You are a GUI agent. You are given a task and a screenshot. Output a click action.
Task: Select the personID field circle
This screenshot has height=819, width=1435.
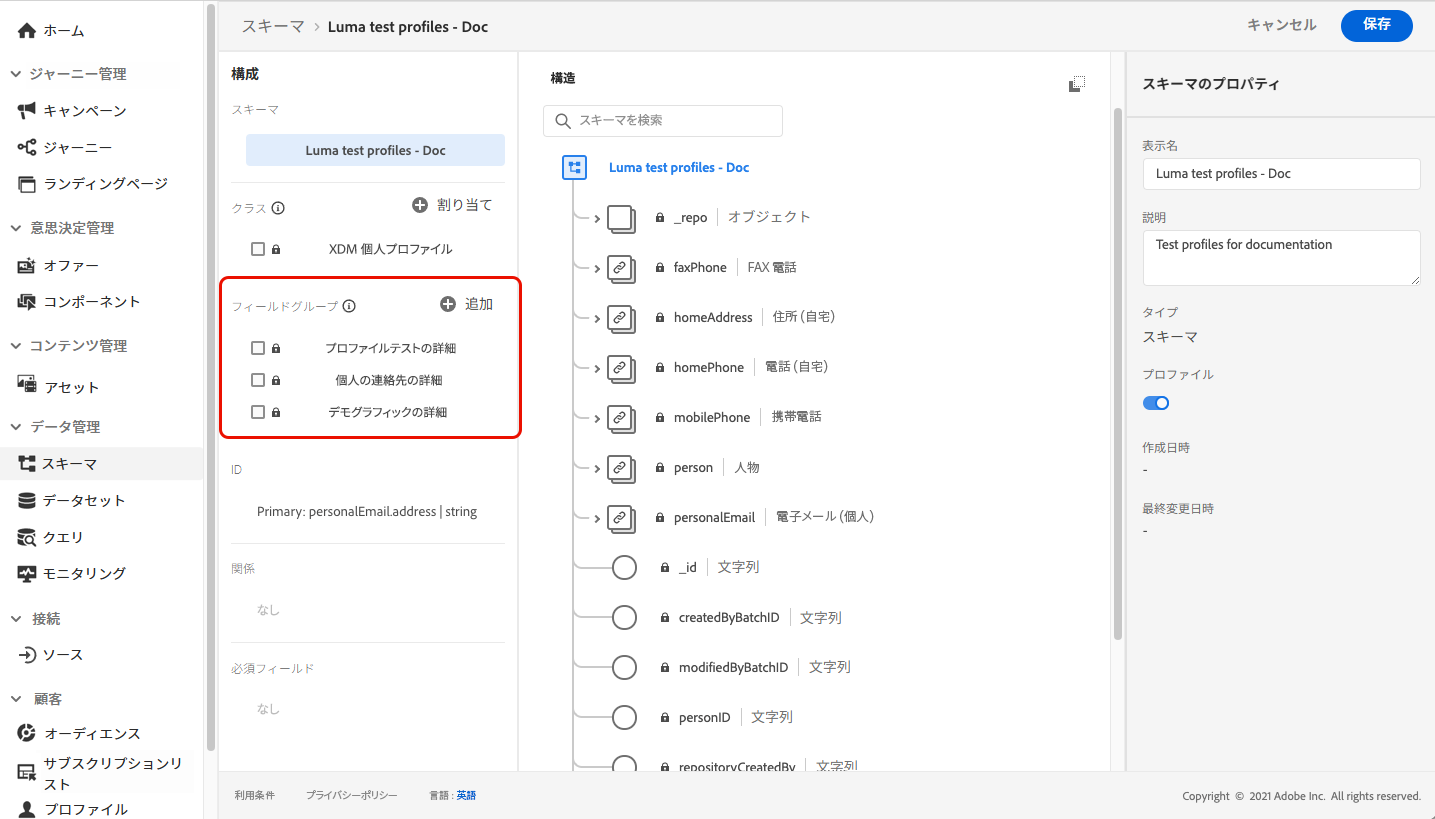tap(624, 717)
